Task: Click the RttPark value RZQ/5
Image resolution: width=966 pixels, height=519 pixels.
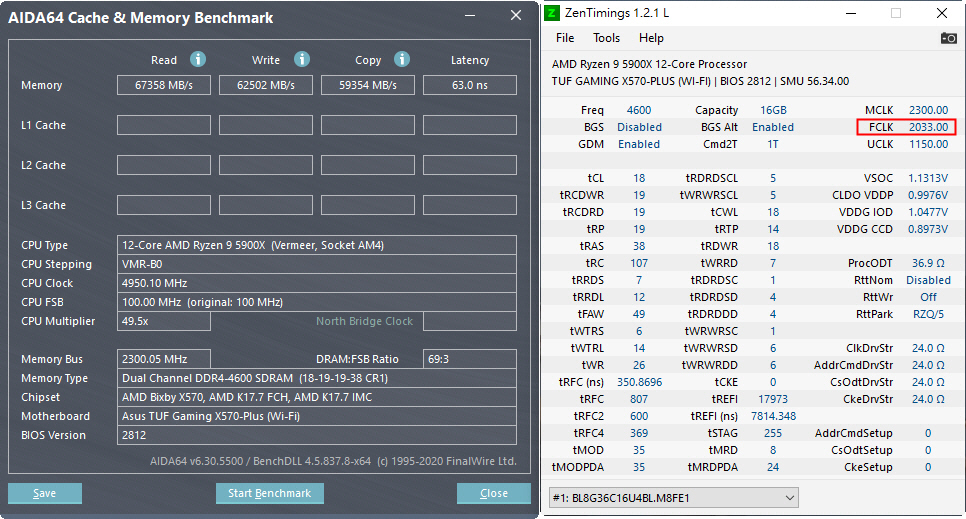Action: 928,314
